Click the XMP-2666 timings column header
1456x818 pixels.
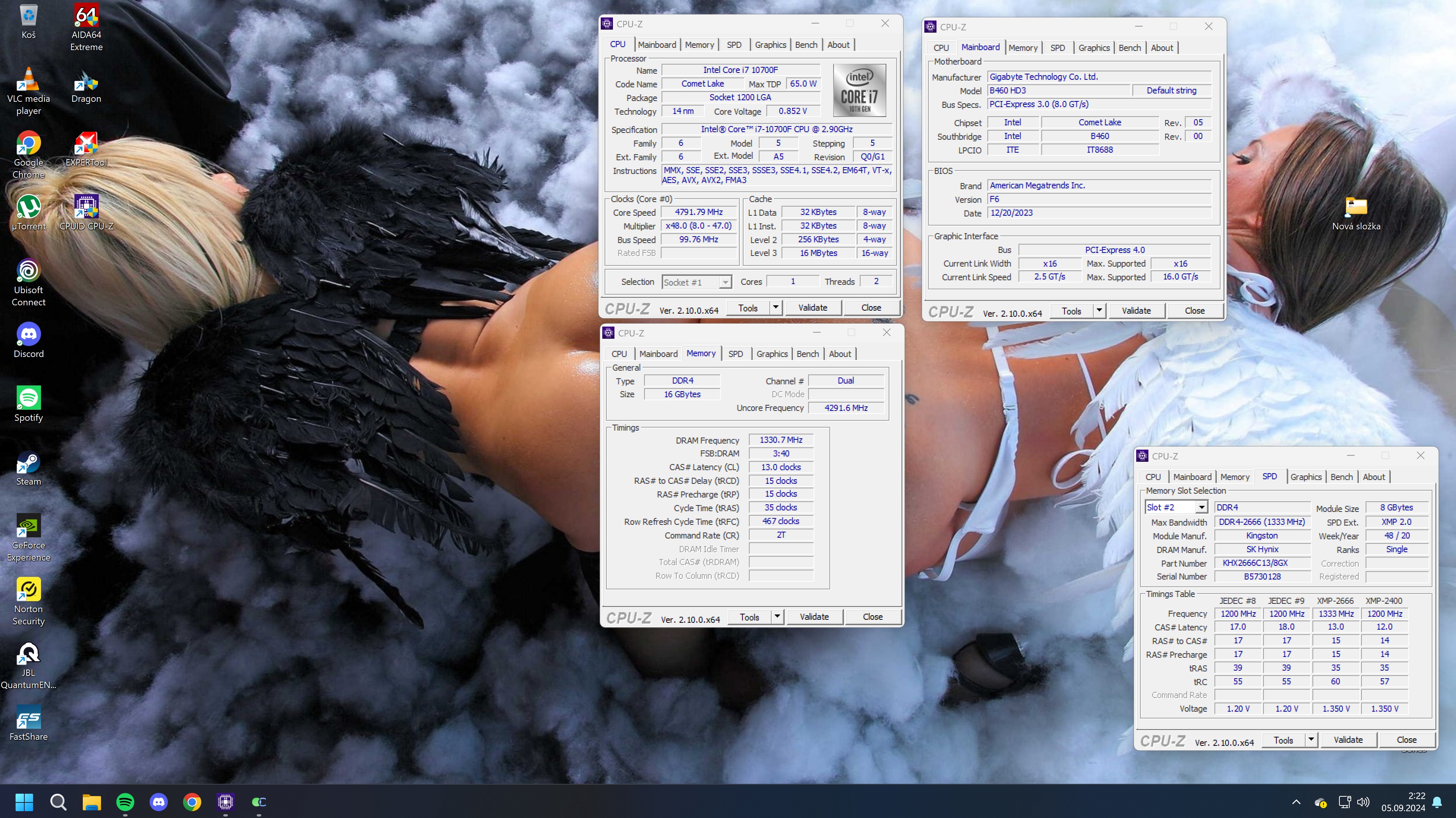(x=1335, y=600)
